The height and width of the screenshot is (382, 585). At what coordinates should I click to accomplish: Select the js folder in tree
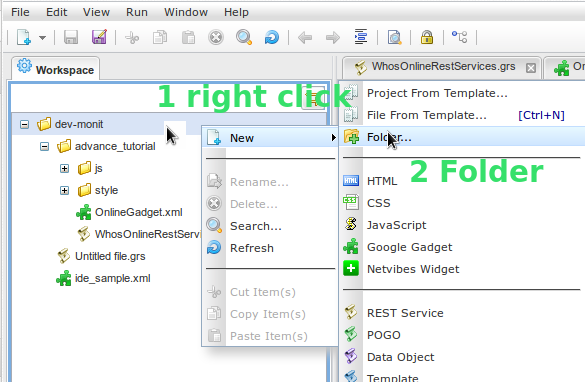click(90, 168)
